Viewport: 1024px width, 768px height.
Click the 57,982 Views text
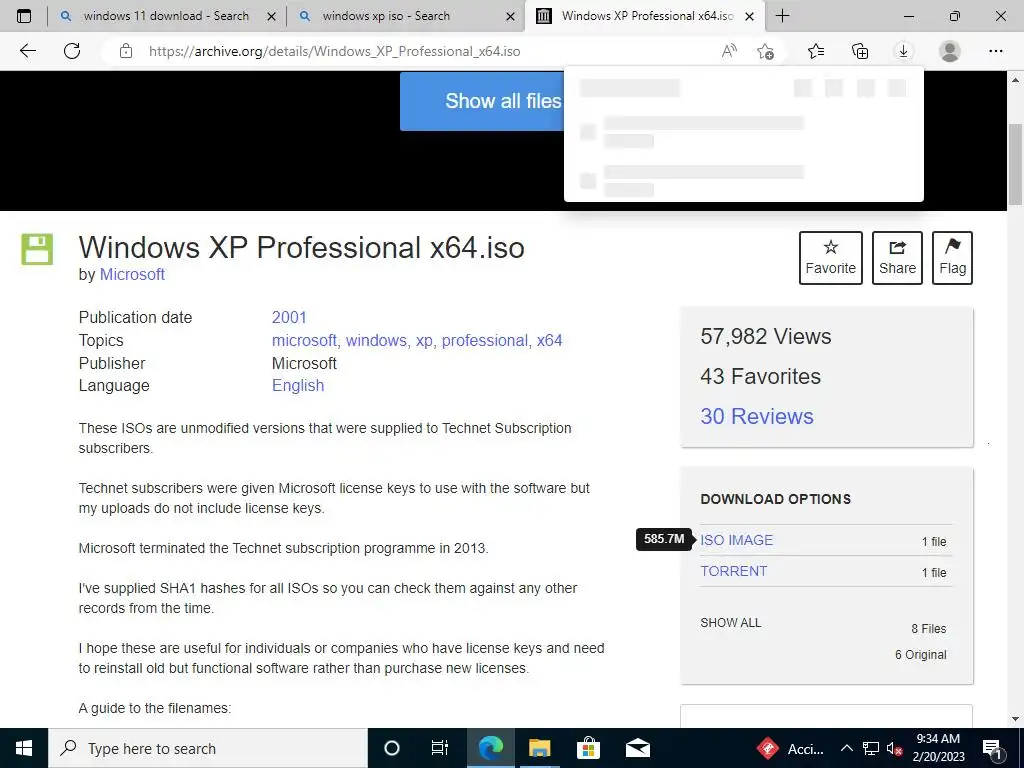(765, 336)
